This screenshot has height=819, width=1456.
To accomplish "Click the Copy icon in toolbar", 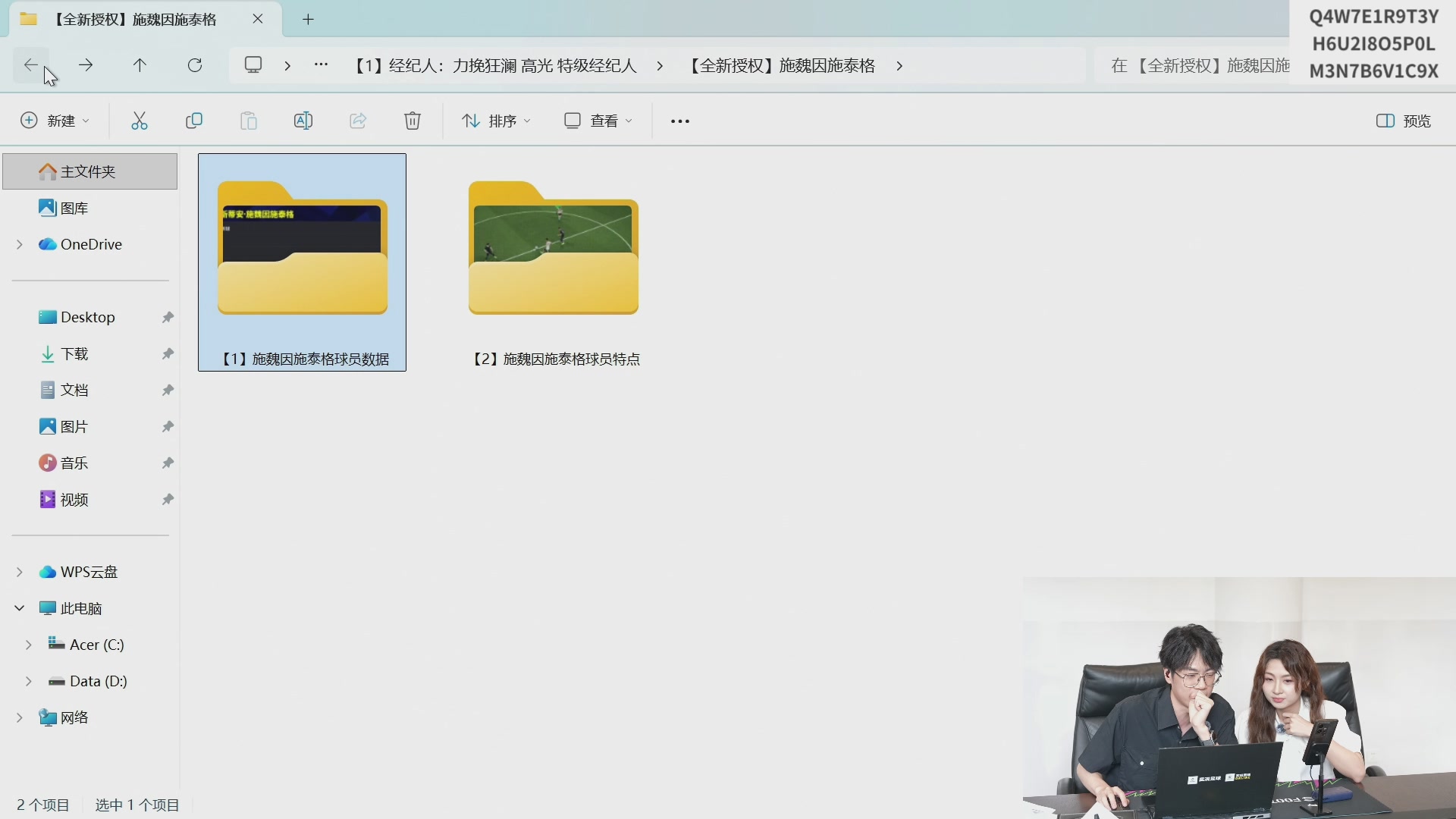I will [194, 121].
